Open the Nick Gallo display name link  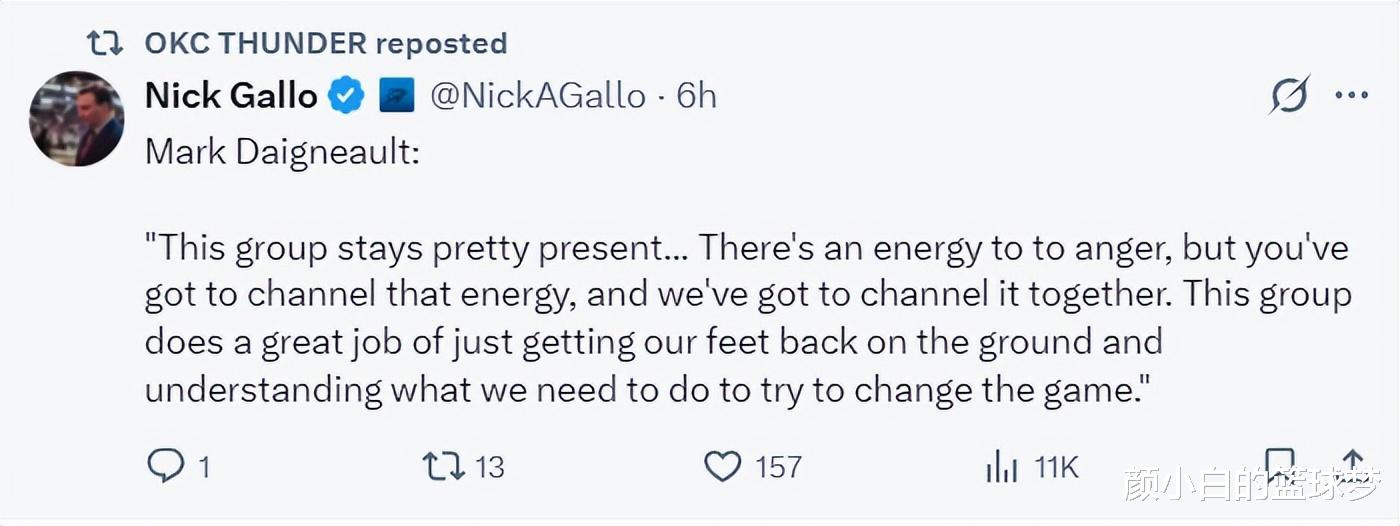tap(231, 96)
